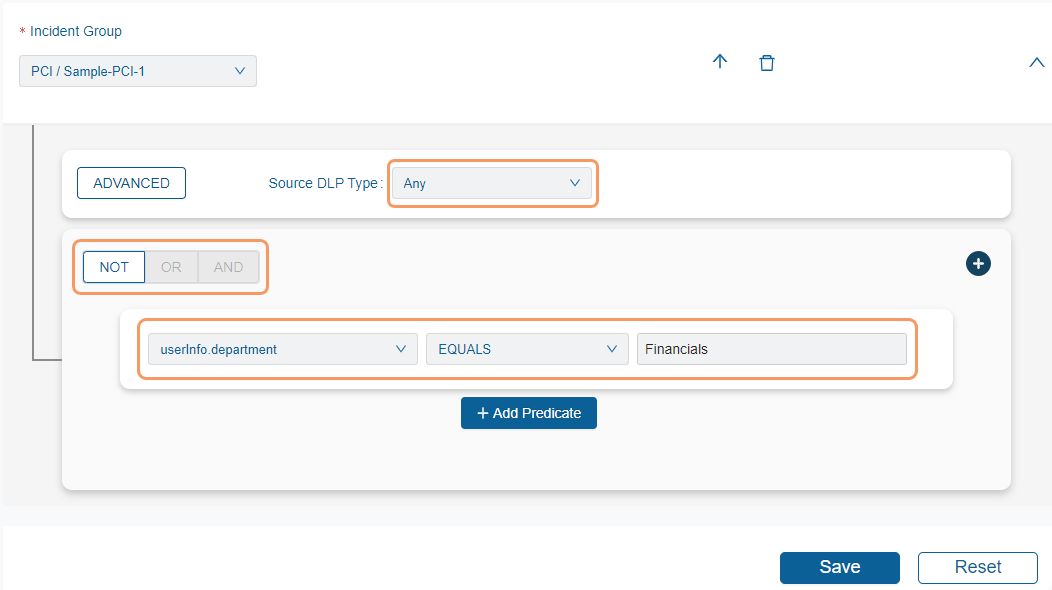The height and width of the screenshot is (590, 1052).
Task: Change the EQUALS comparison operator
Action: click(x=527, y=348)
